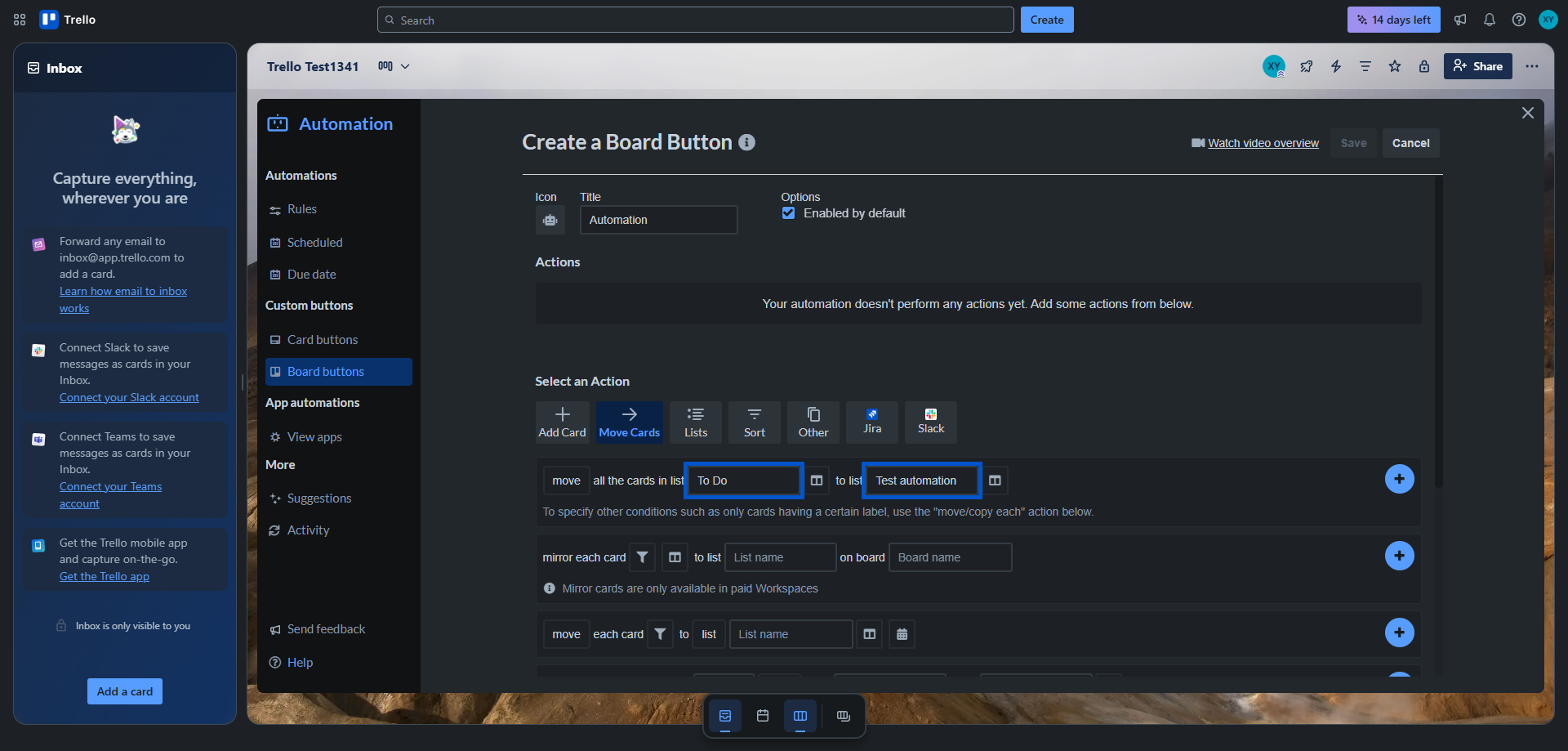Open Help in Automation sidebar
1568x751 pixels.
pos(339,663)
